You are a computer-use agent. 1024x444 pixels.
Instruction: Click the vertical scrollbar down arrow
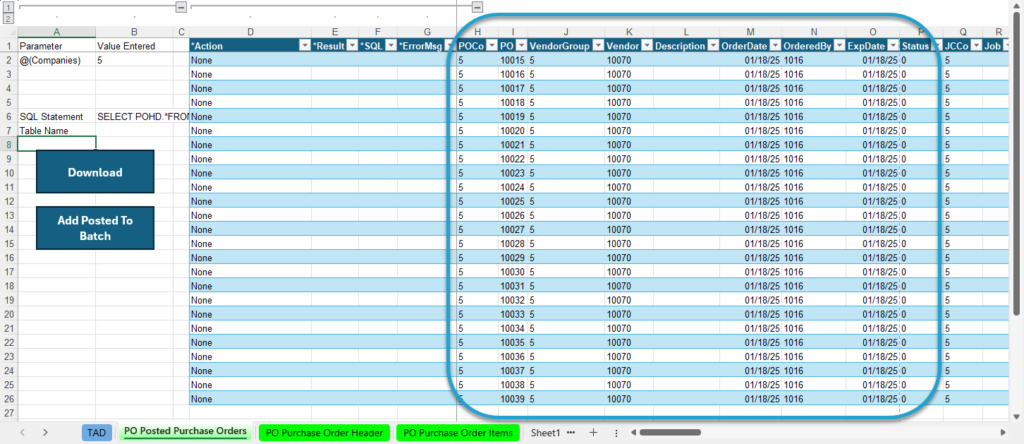tap(1016, 416)
